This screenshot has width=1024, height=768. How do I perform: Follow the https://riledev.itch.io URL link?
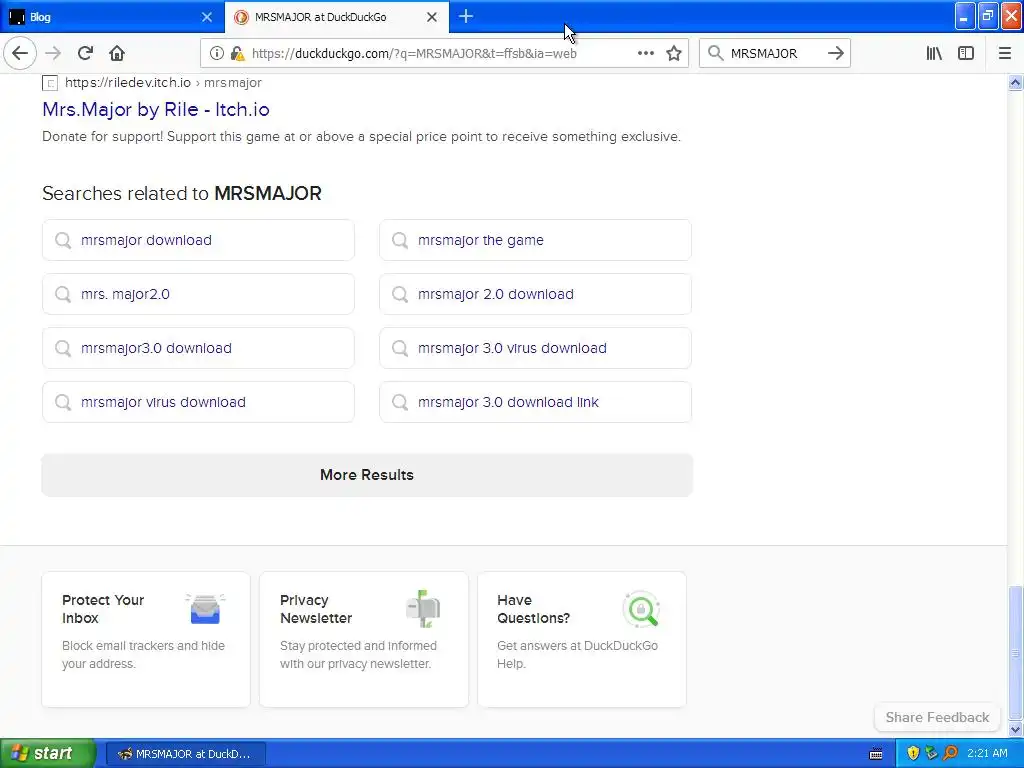point(163,82)
